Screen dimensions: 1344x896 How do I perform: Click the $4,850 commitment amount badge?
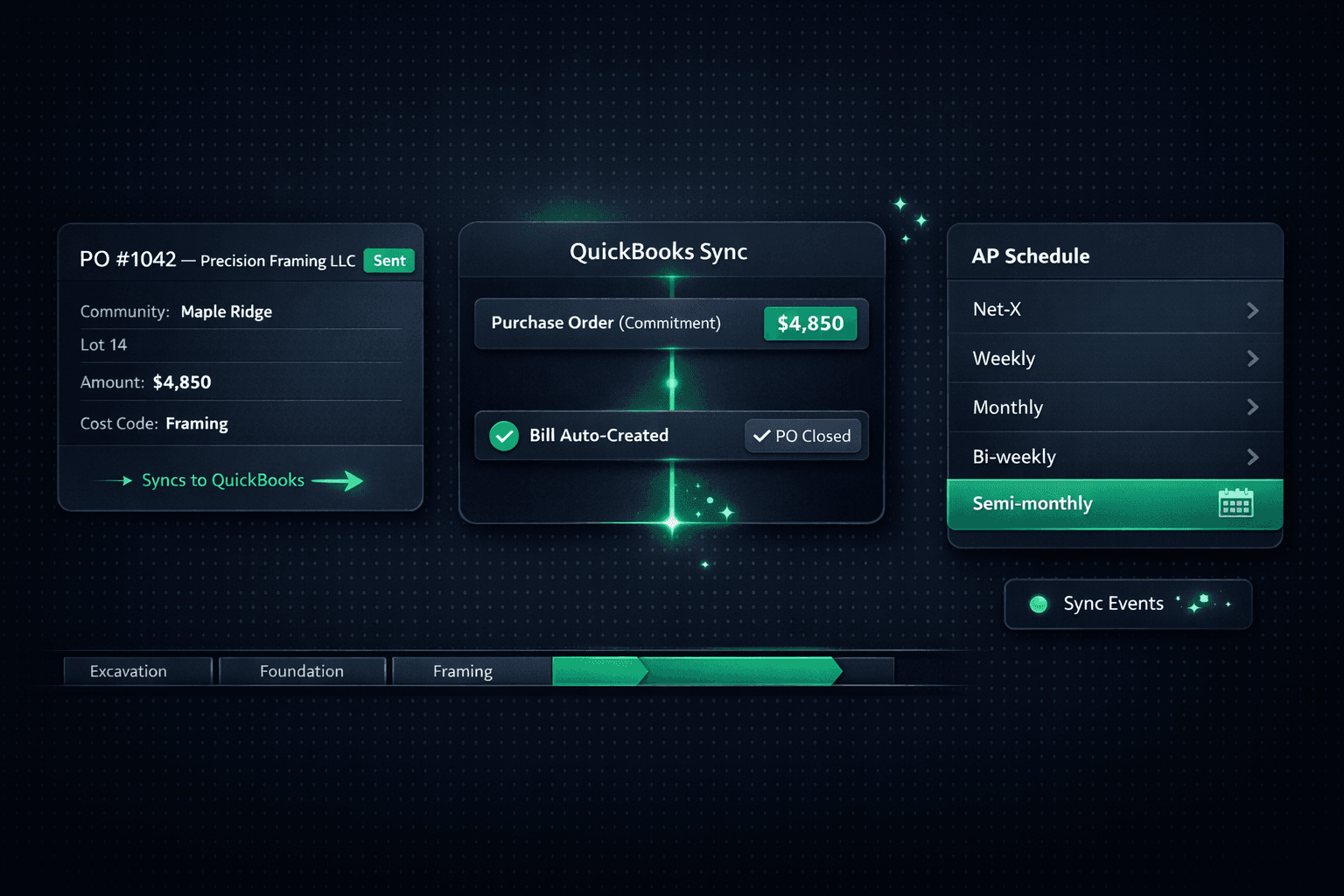click(x=810, y=324)
